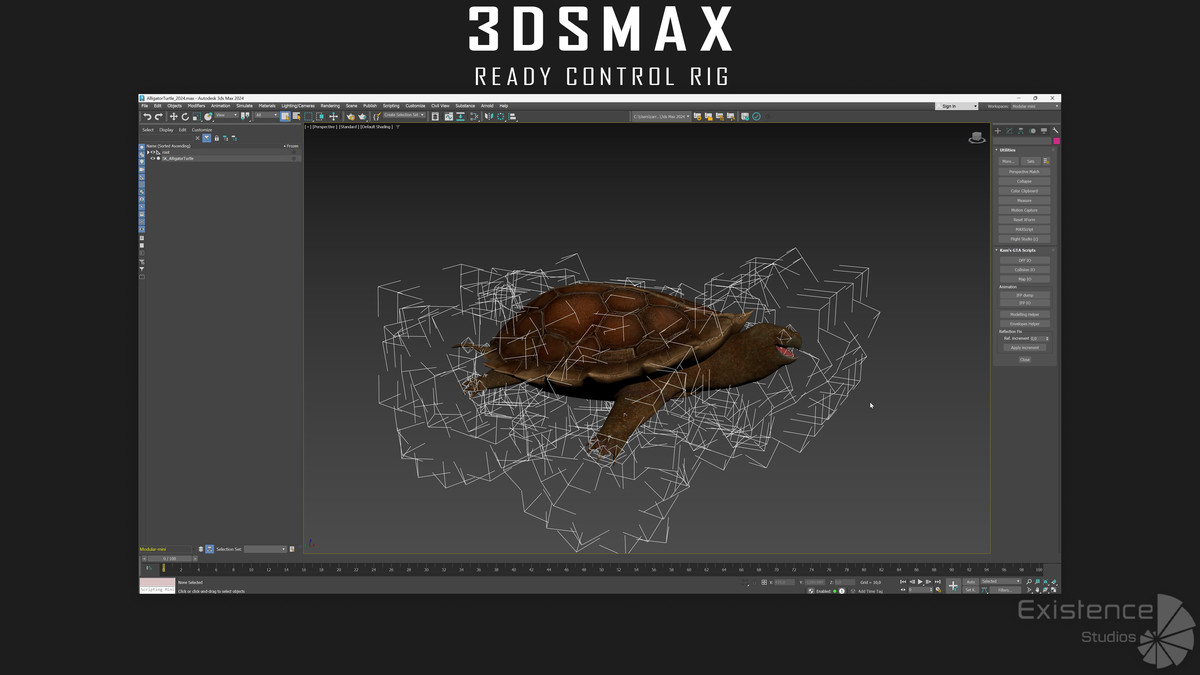
Task: Click the lock icon in Scene Explorer
Action: [x=217, y=138]
